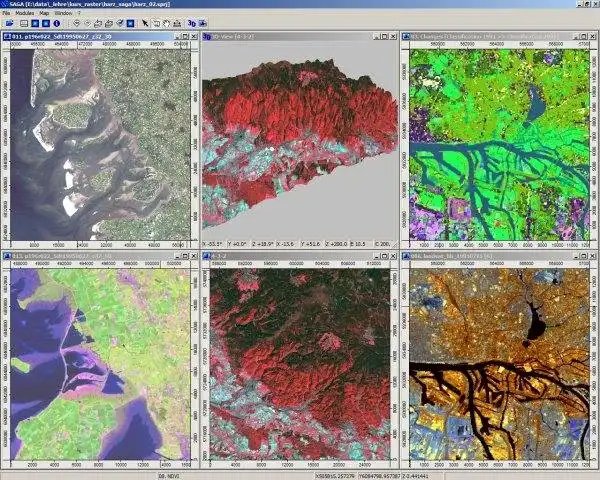This screenshot has height=480, width=600.
Task: Open the Map menu
Action: coord(46,12)
